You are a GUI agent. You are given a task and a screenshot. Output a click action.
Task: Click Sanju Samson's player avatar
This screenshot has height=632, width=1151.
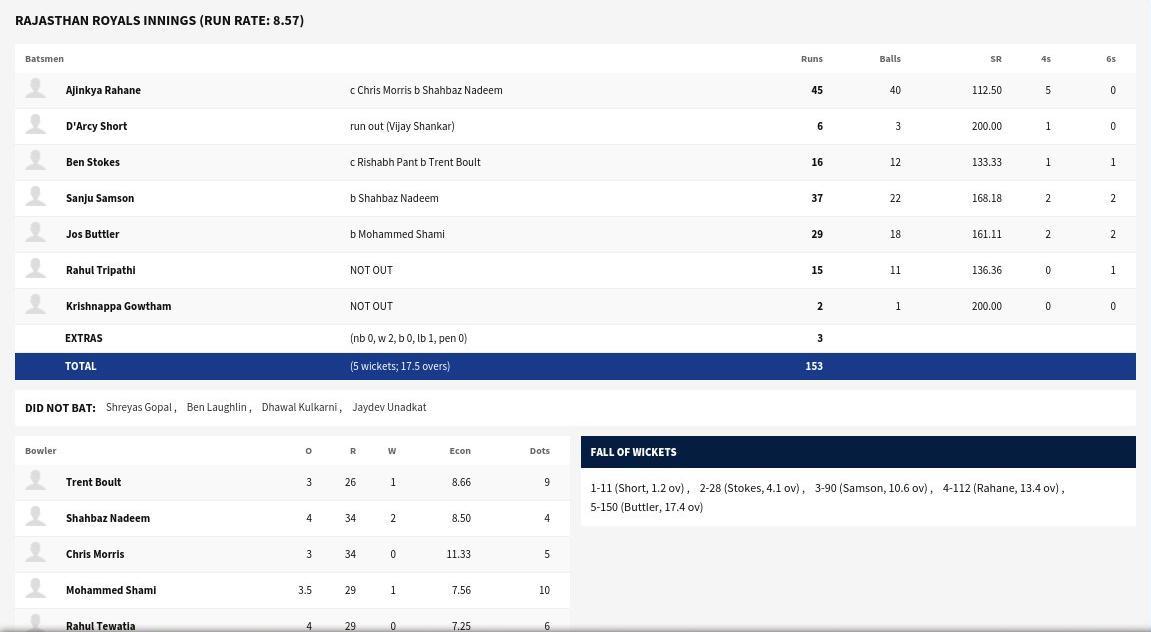click(x=35, y=196)
